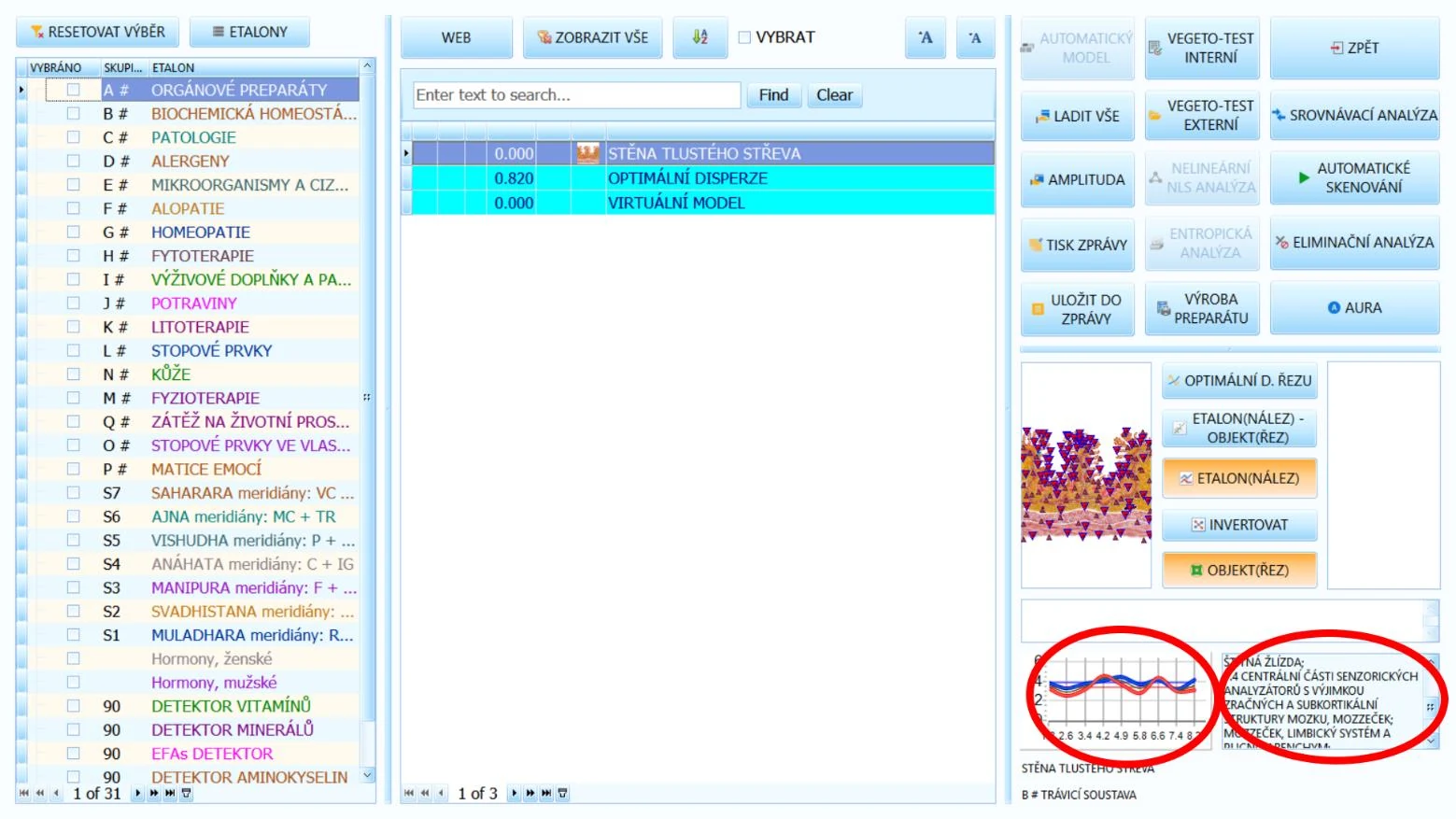The image size is (1456, 819).
Task: Check the HOMEOPATIE row checkbox
Action: point(73,232)
